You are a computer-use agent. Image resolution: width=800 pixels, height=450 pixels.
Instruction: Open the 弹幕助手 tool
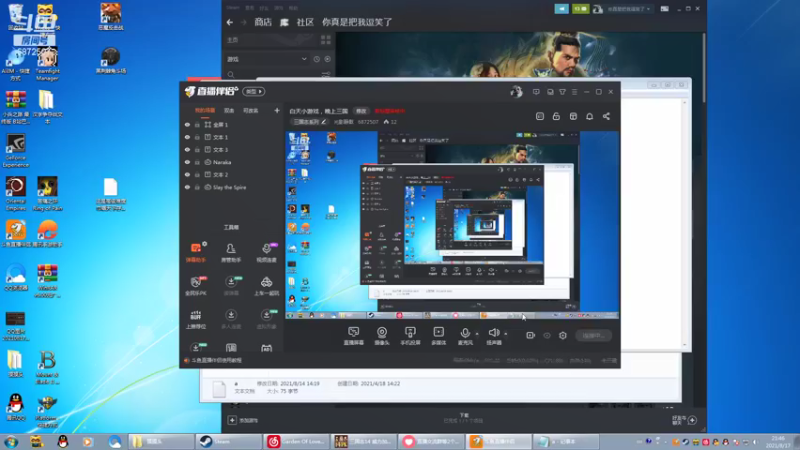(x=196, y=253)
